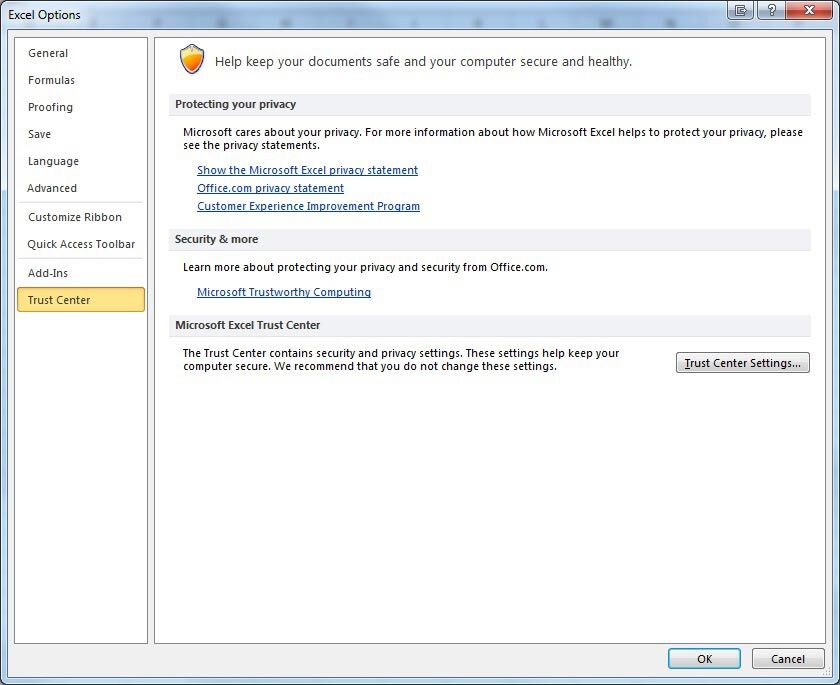Open the Add-Ins settings page
This screenshot has height=685, width=840.
point(50,272)
